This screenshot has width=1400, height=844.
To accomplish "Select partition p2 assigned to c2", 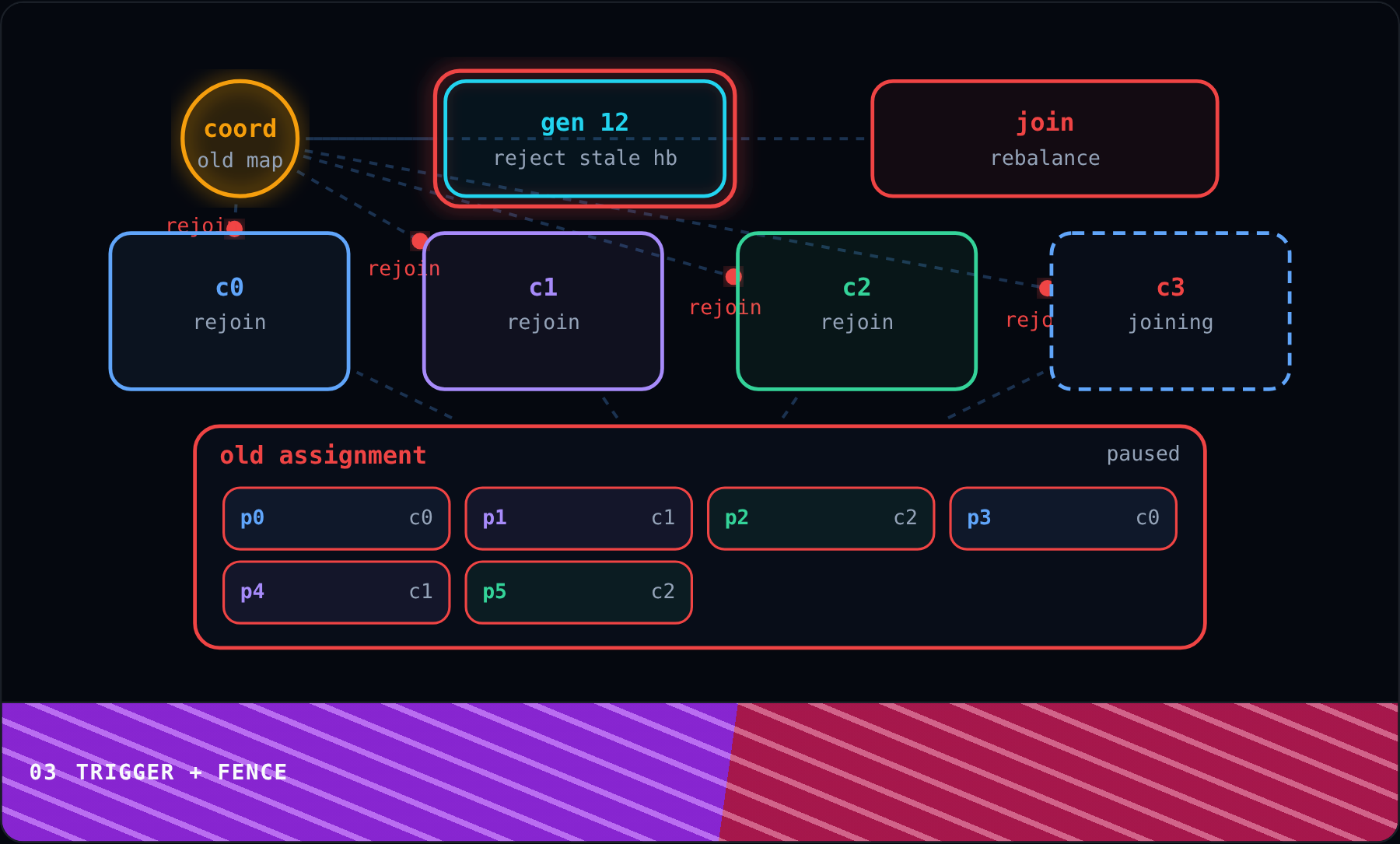I will (821, 518).
